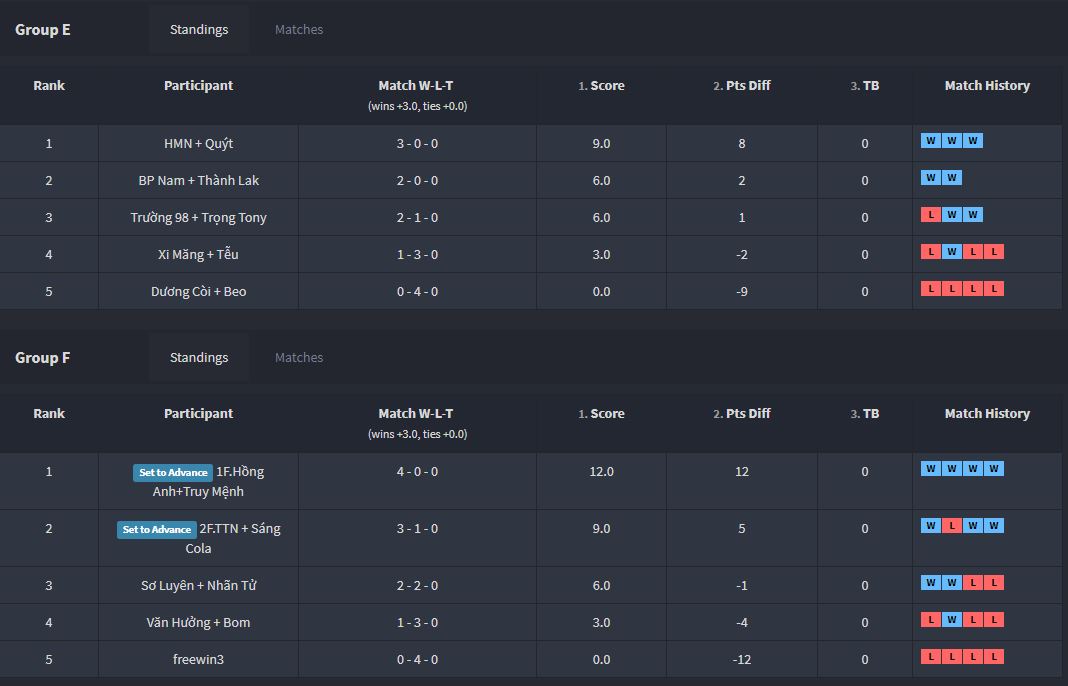Viewport: 1068px width, 686px height.
Task: Select the freewin3 participant row
Action: coord(531,659)
